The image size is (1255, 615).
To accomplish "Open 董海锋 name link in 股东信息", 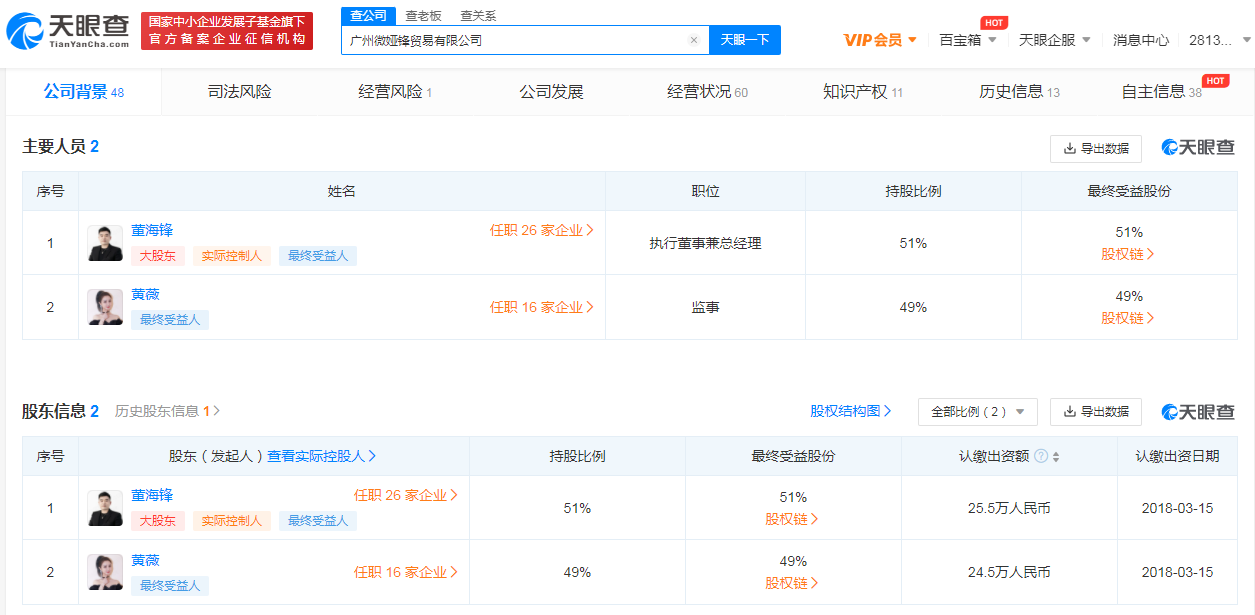I will 152,495.
